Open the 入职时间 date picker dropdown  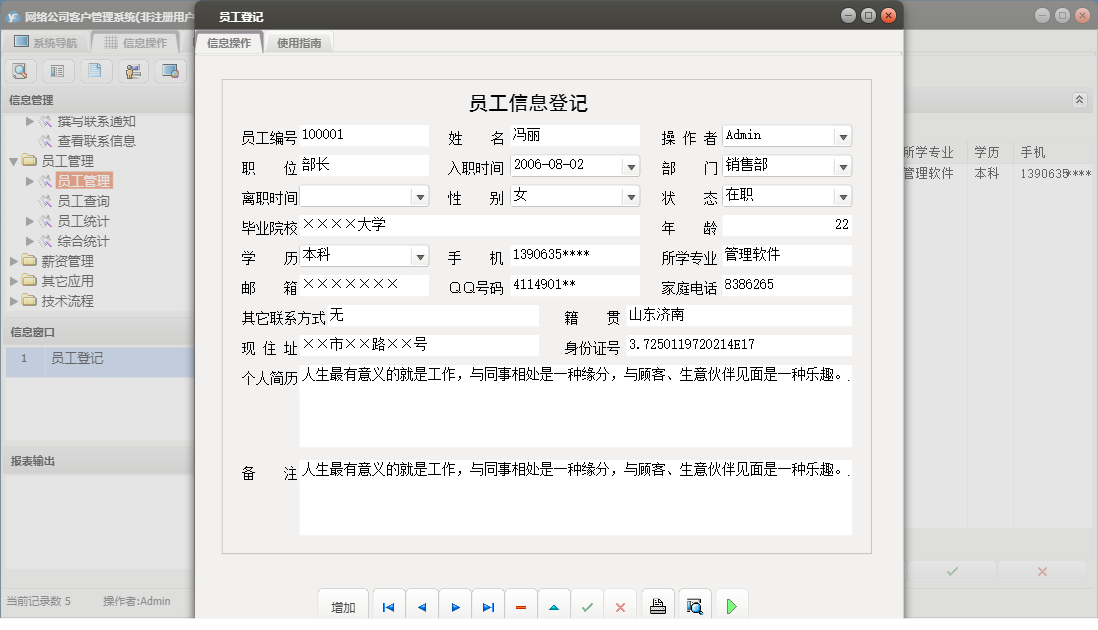pyautogui.click(x=630, y=166)
